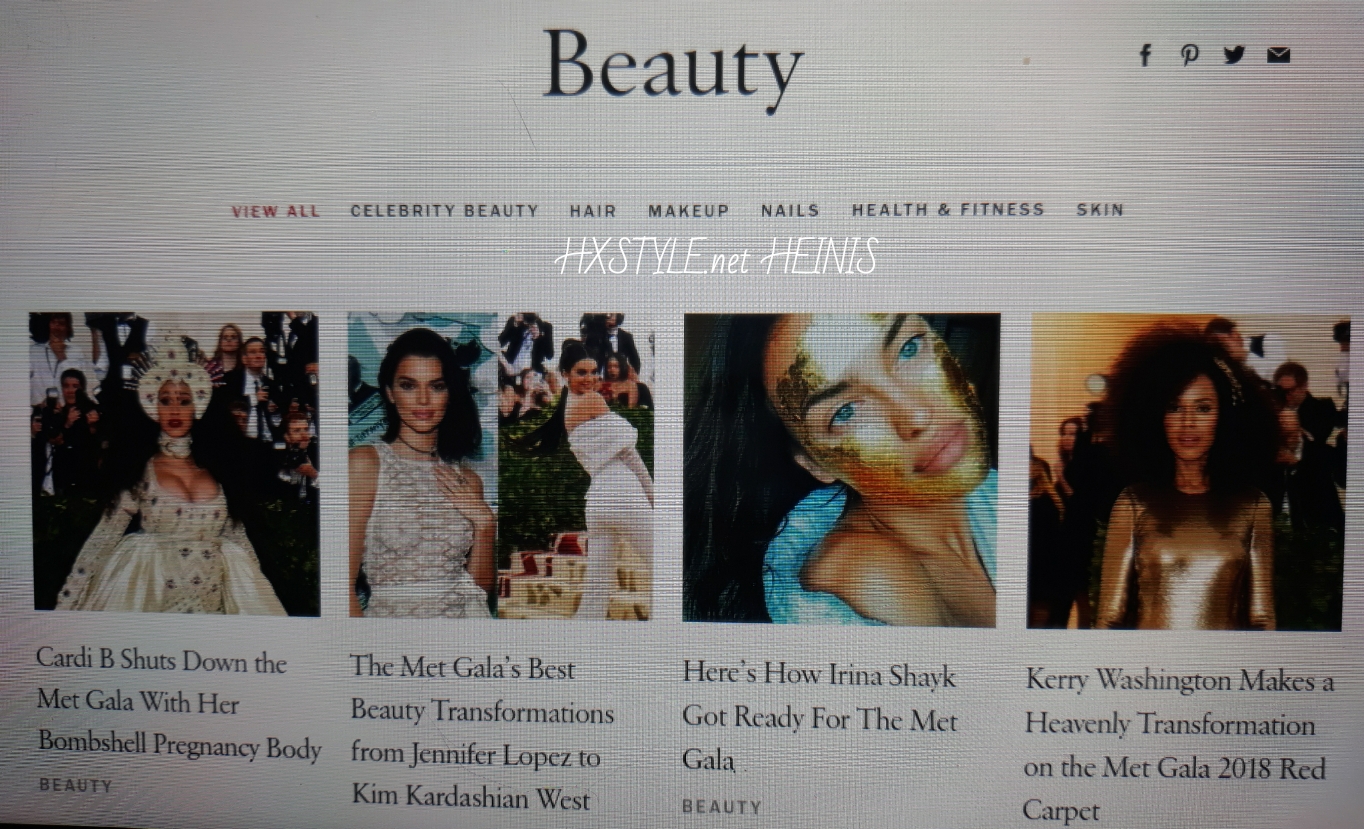This screenshot has width=1364, height=829.
Task: Click the Beauty tag under Cardi B article
Action: click(76, 786)
